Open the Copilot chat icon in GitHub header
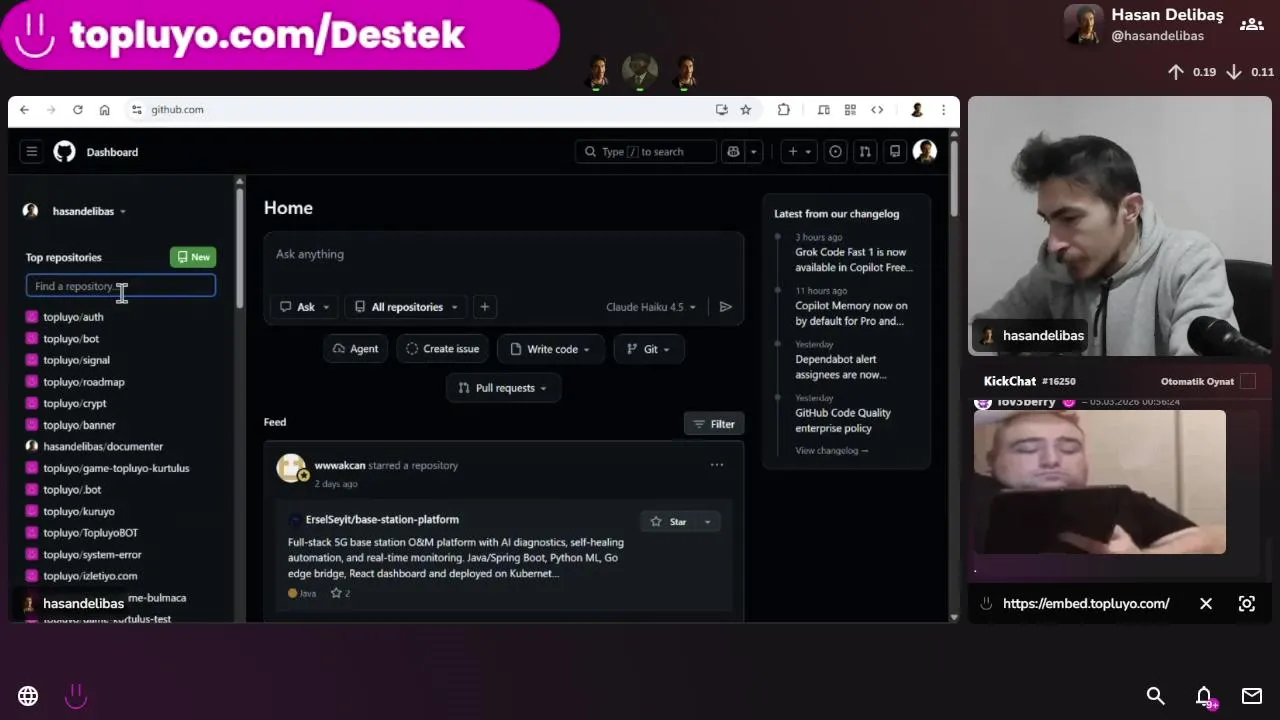 coord(734,152)
